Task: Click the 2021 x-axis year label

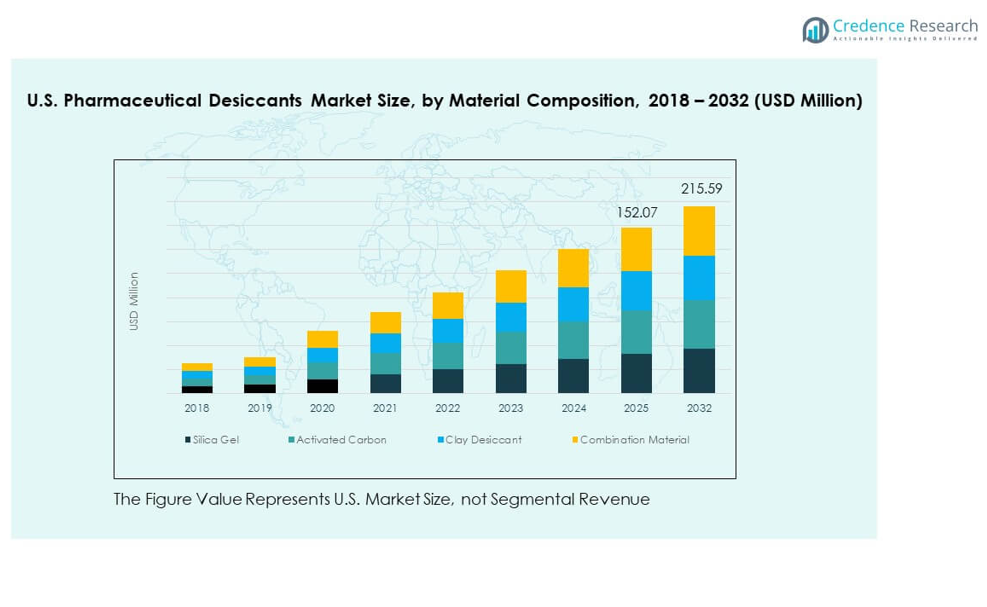Action: coord(385,408)
